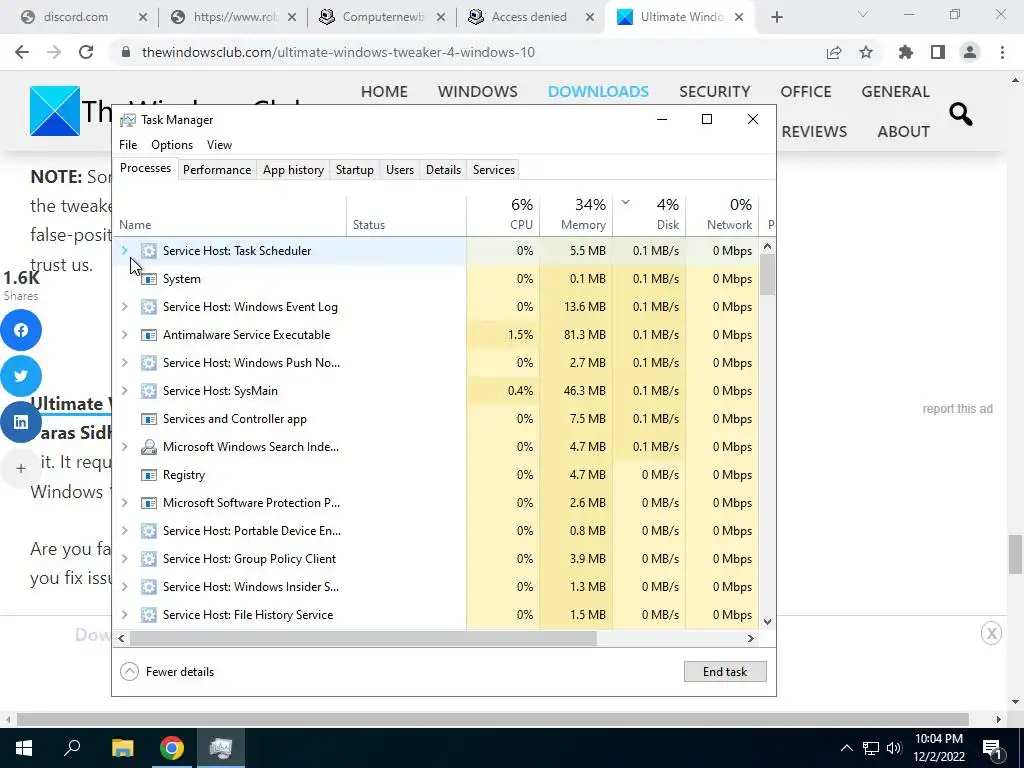Click the End task button
The height and width of the screenshot is (768, 1024).
tap(725, 671)
